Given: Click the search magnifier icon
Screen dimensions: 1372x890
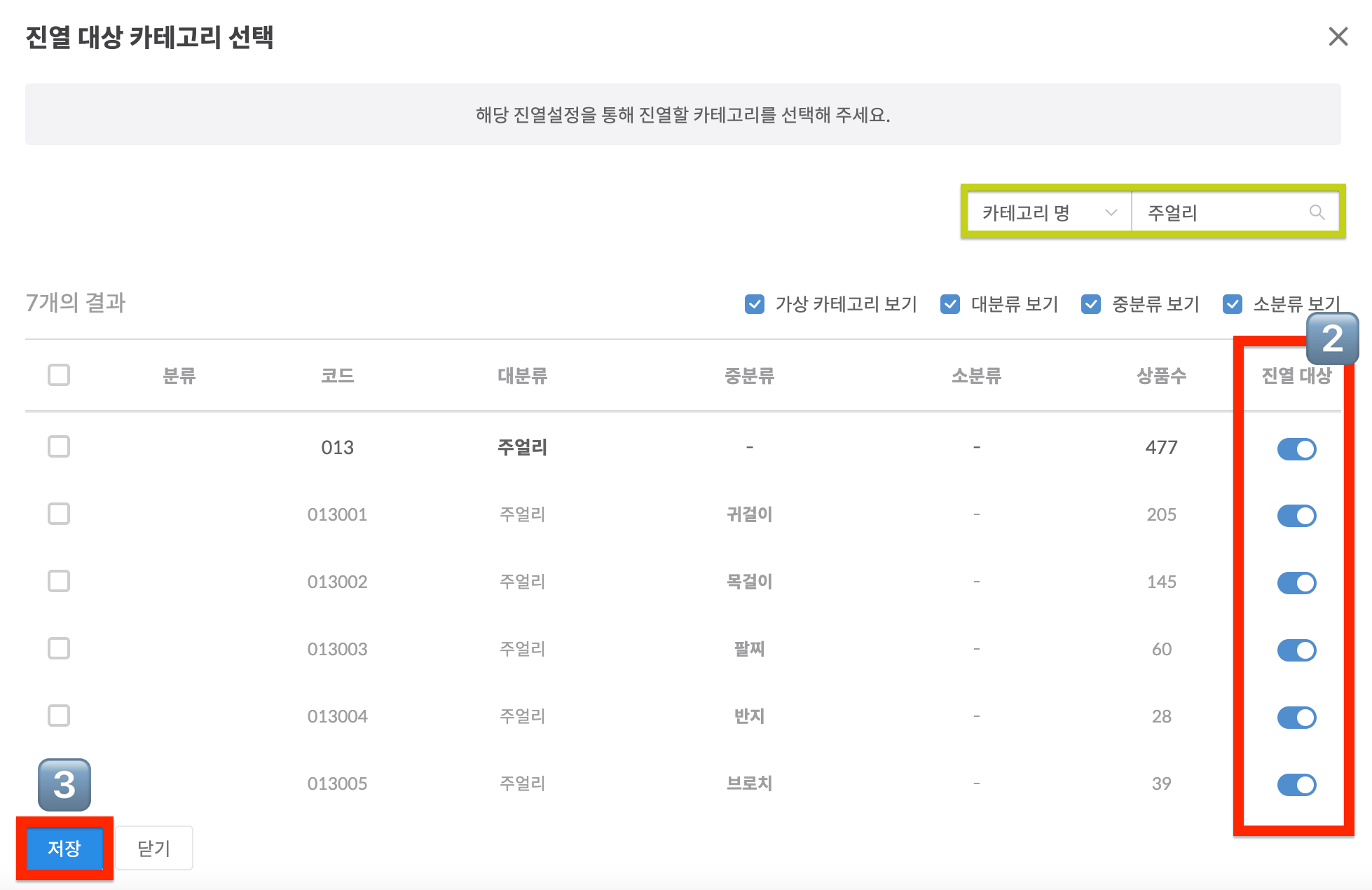Looking at the screenshot, I should coord(1317,212).
